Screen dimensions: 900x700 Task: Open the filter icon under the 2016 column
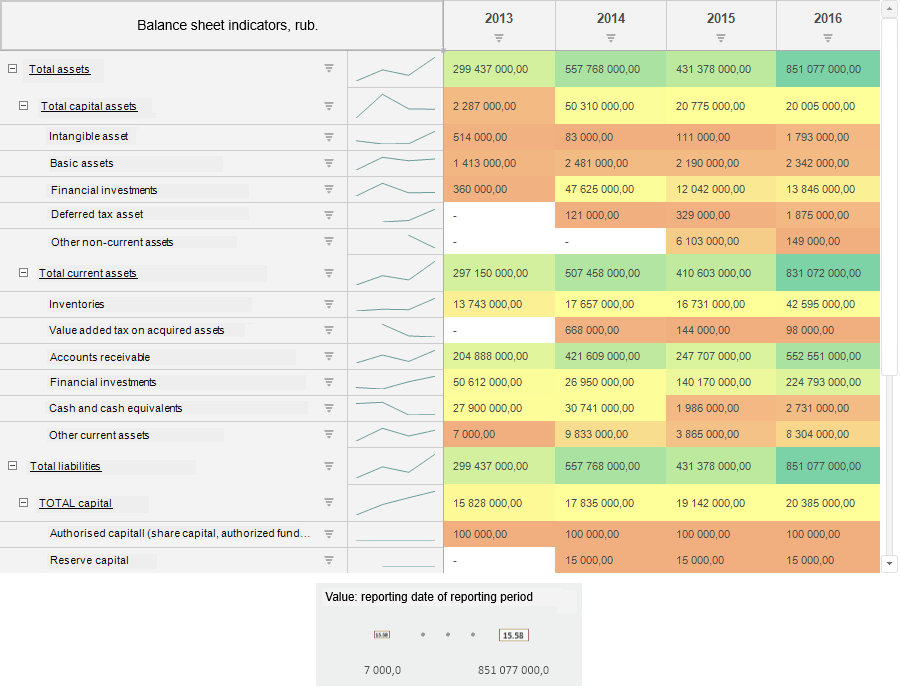(x=828, y=38)
